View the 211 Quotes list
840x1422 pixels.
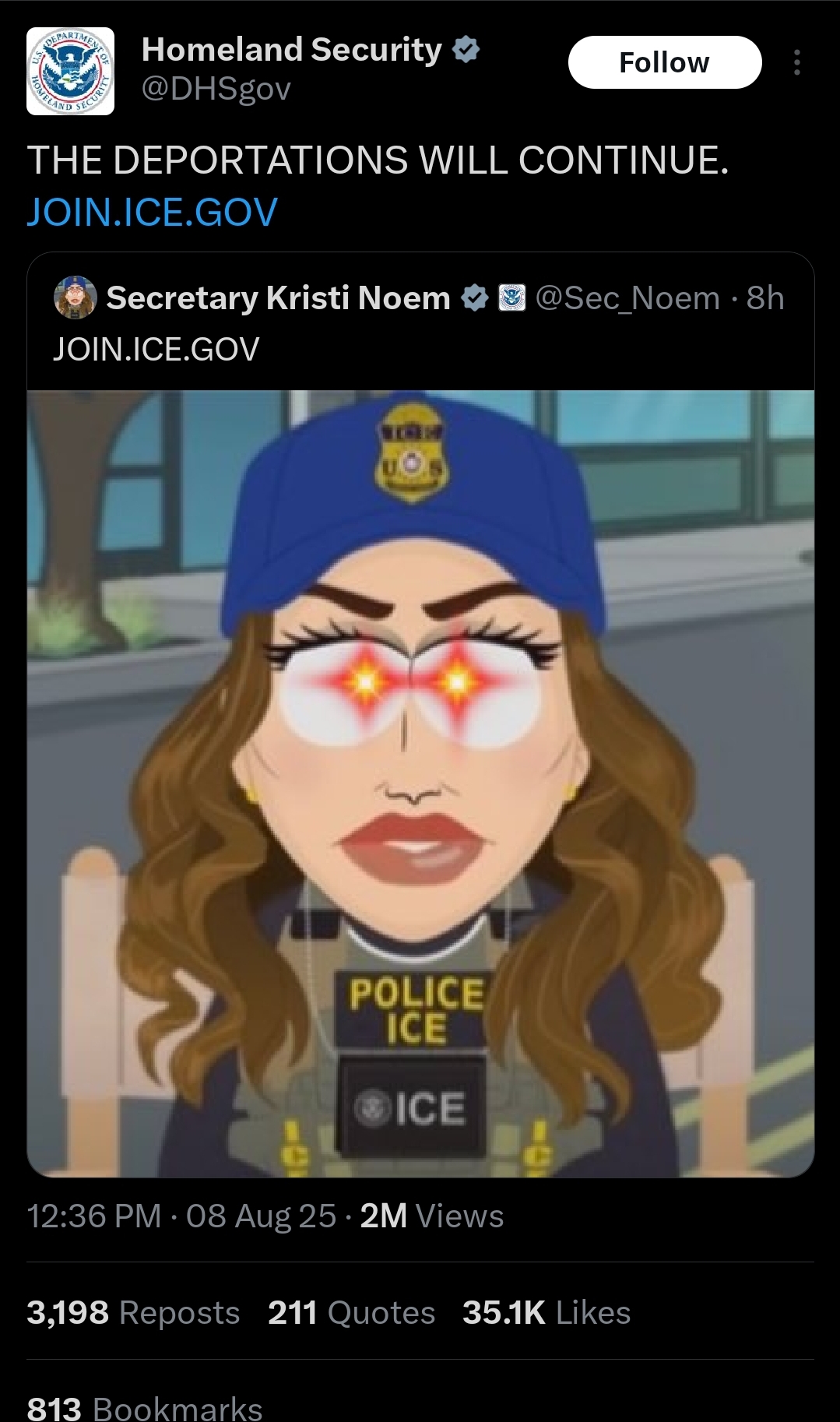pos(351,1312)
